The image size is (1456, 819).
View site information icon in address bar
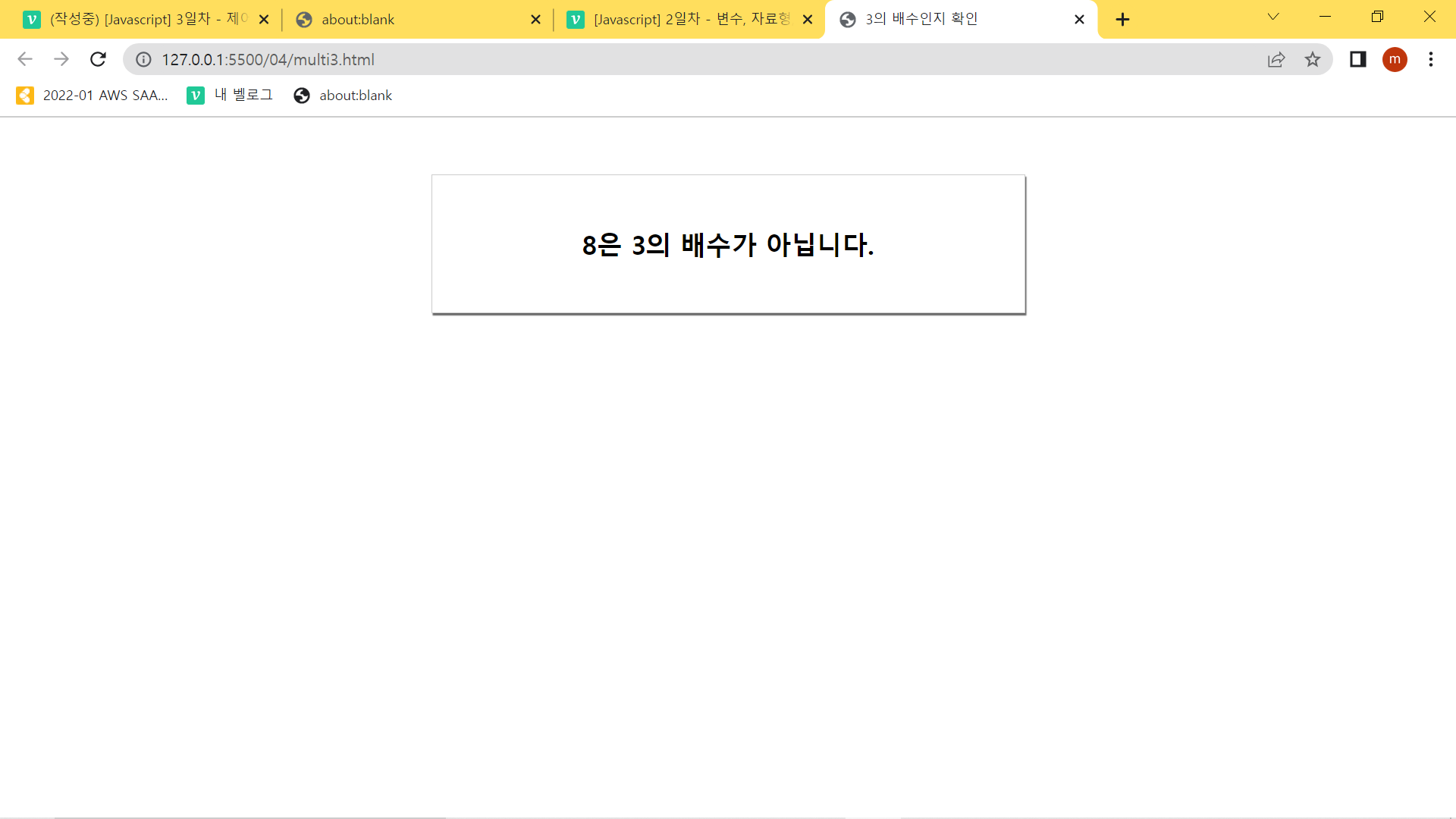click(143, 59)
